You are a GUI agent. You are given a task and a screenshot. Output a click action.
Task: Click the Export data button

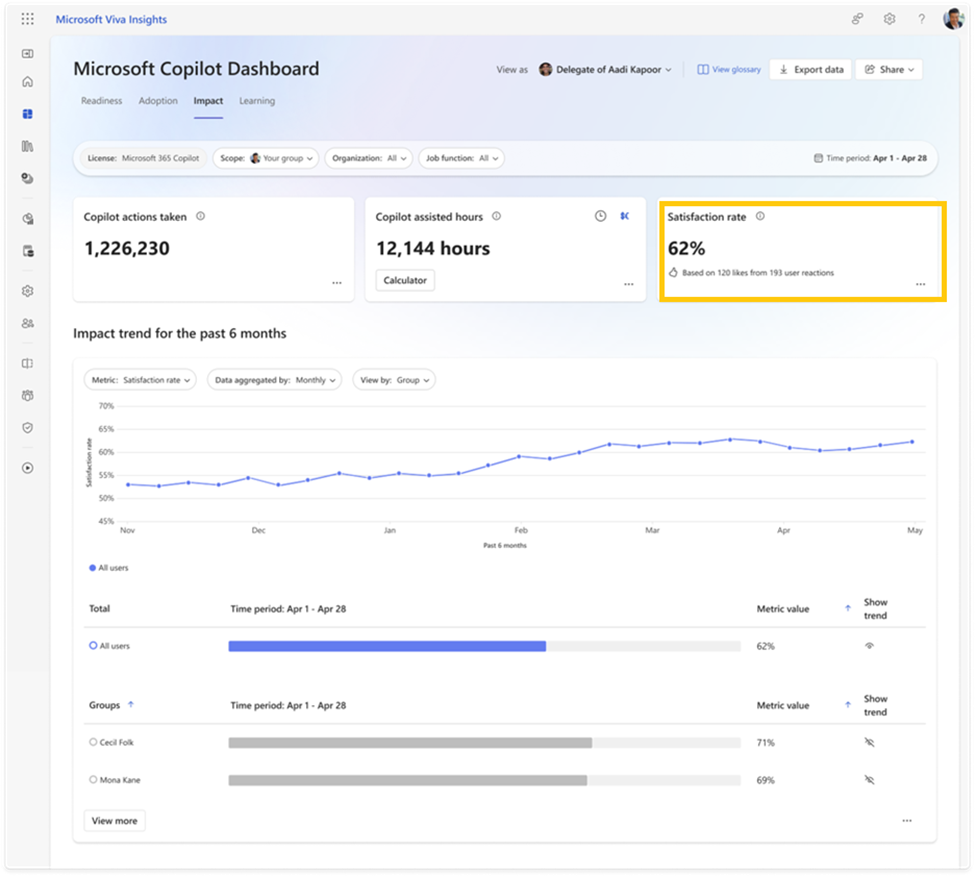tap(810, 69)
